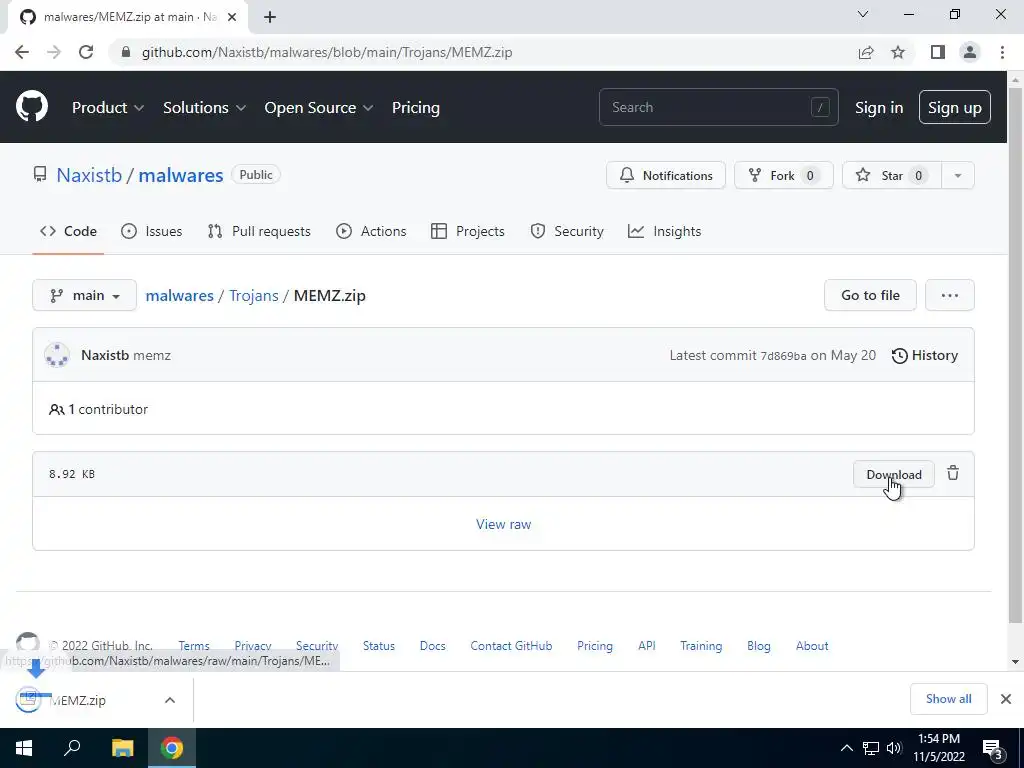Click the volume speaker tray icon
The height and width of the screenshot is (768, 1024).
[x=894, y=748]
